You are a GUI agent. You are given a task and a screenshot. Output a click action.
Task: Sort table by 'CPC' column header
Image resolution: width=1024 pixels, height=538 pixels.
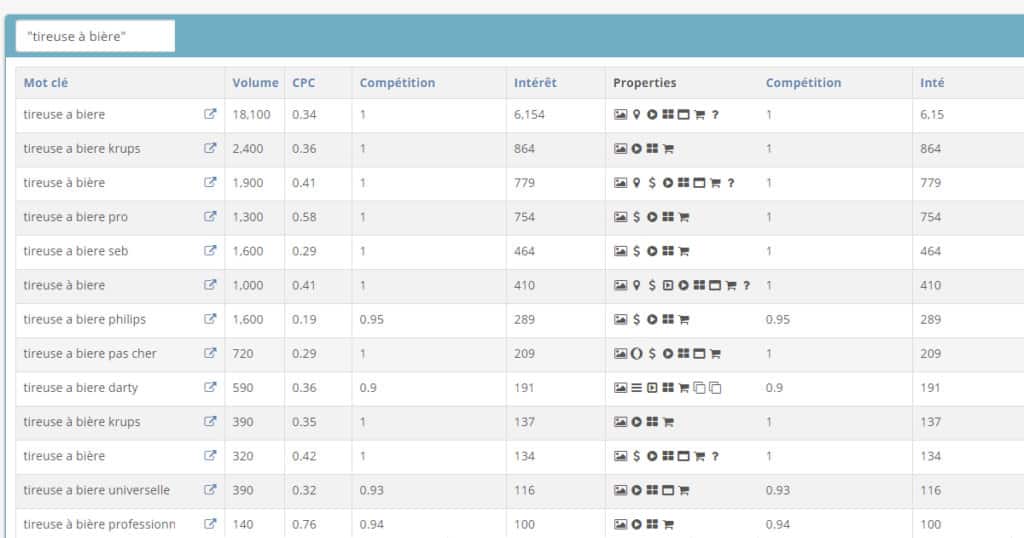304,82
